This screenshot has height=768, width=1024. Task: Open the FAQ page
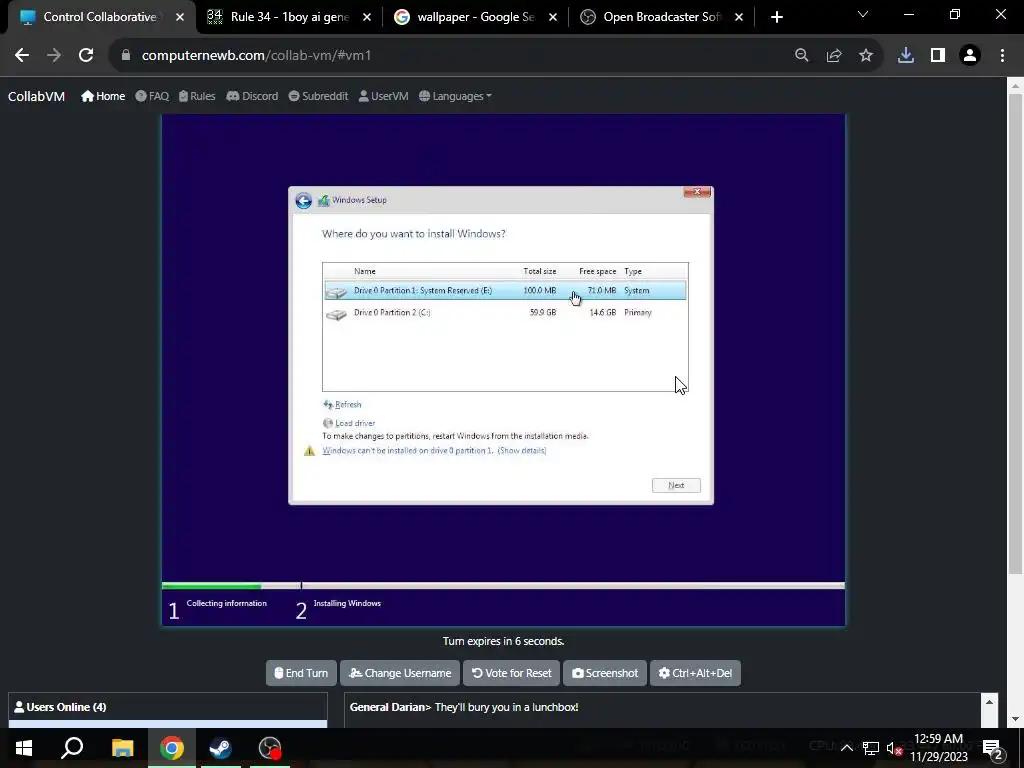coord(152,96)
